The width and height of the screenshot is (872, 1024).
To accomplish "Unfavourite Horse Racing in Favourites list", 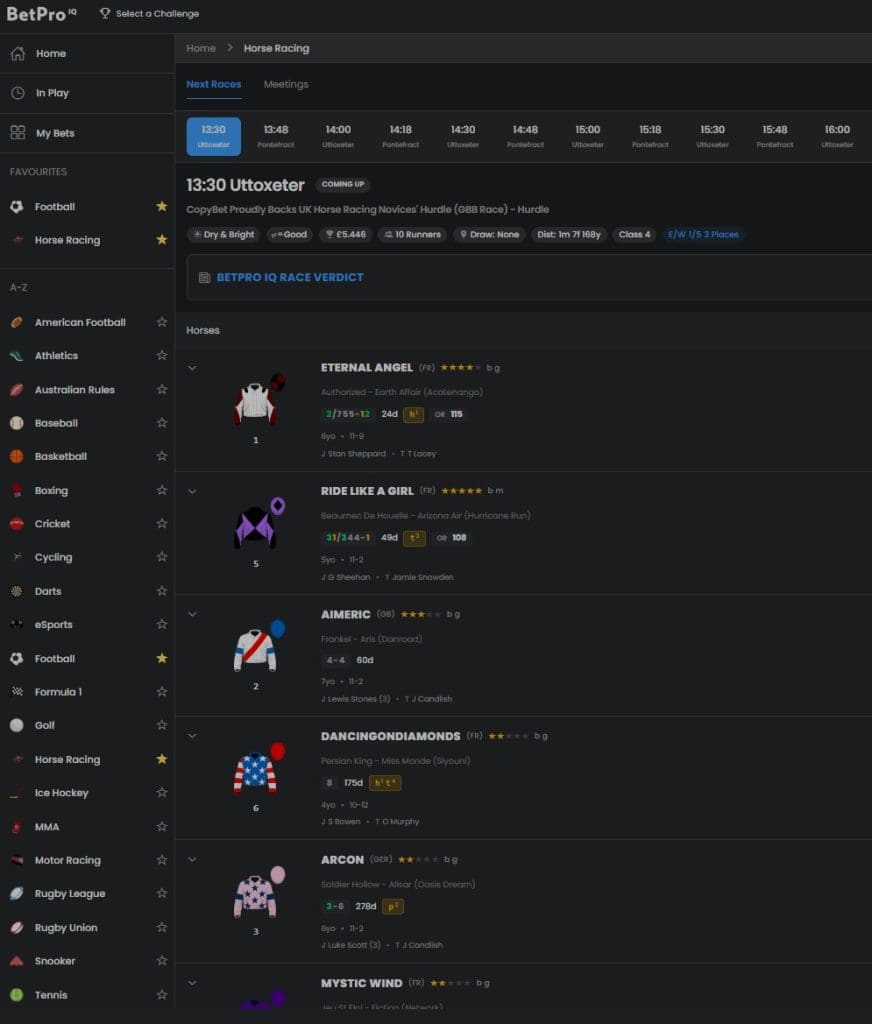I will (161, 240).
